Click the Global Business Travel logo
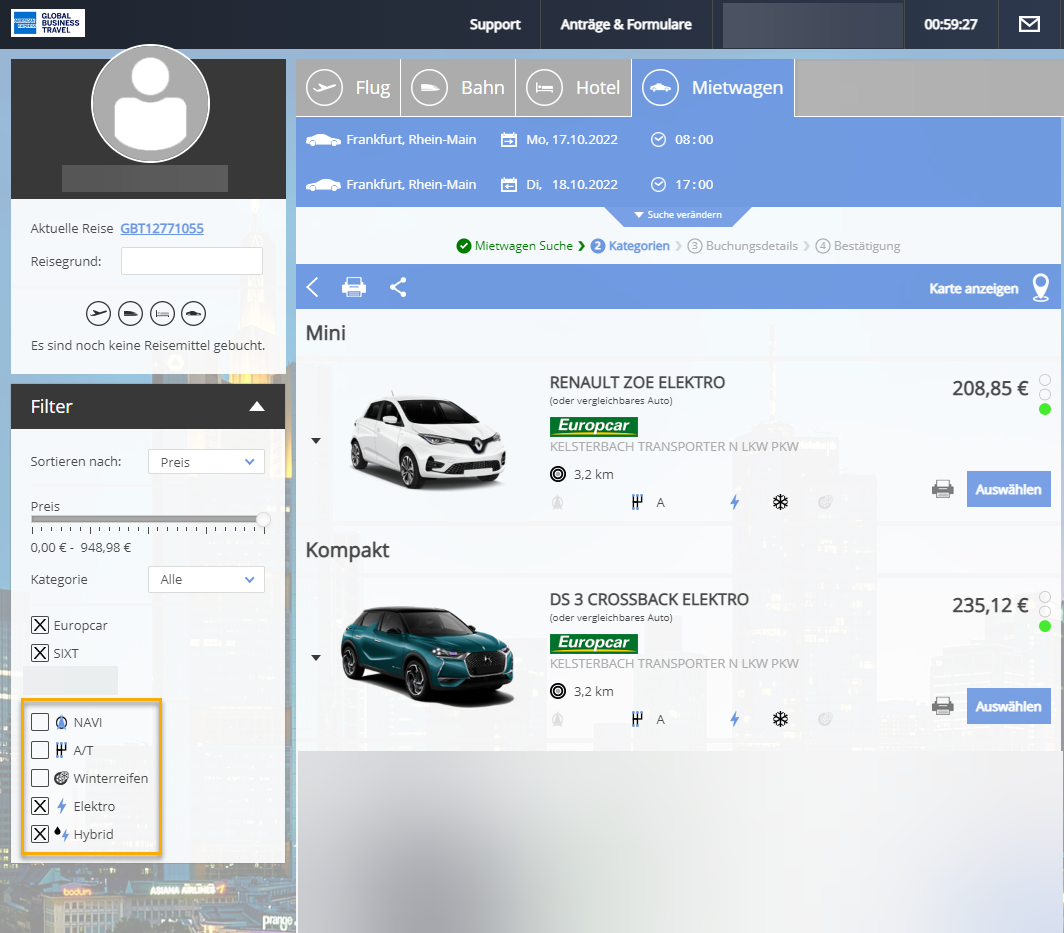This screenshot has height=933, width=1064. (48, 22)
